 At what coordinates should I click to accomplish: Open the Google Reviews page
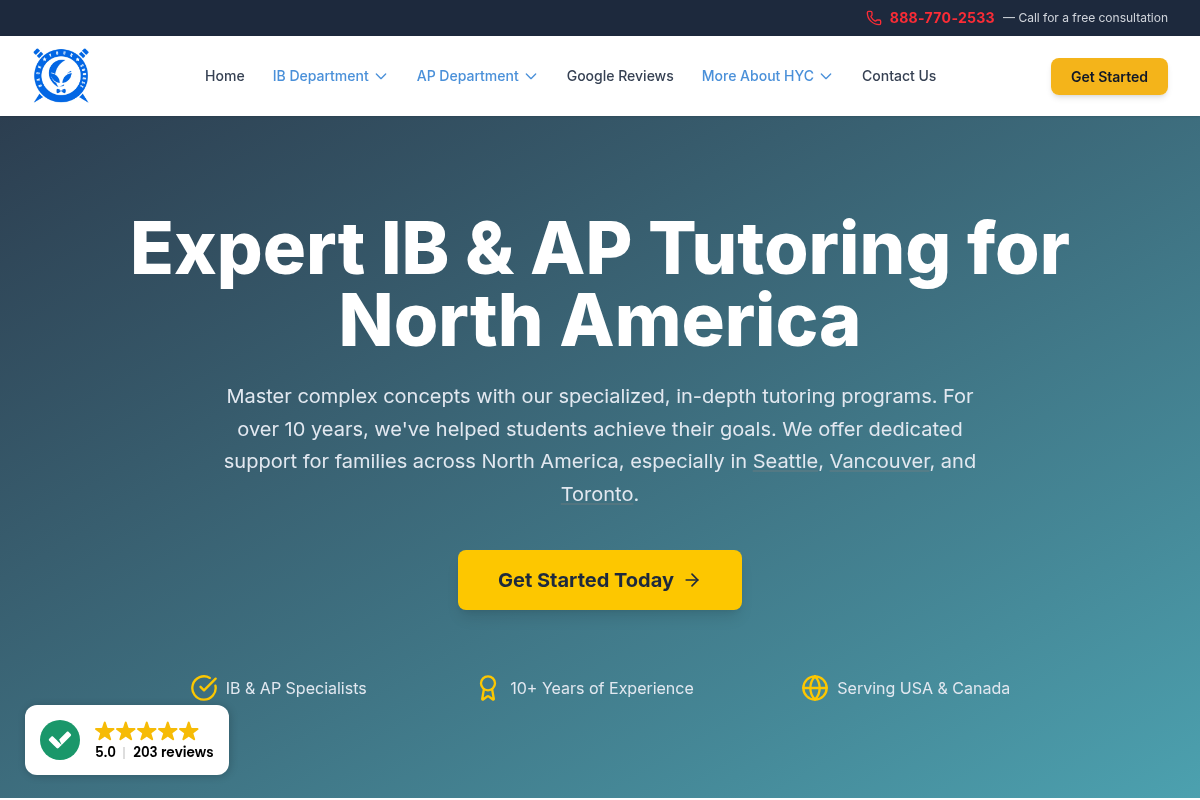tap(620, 76)
